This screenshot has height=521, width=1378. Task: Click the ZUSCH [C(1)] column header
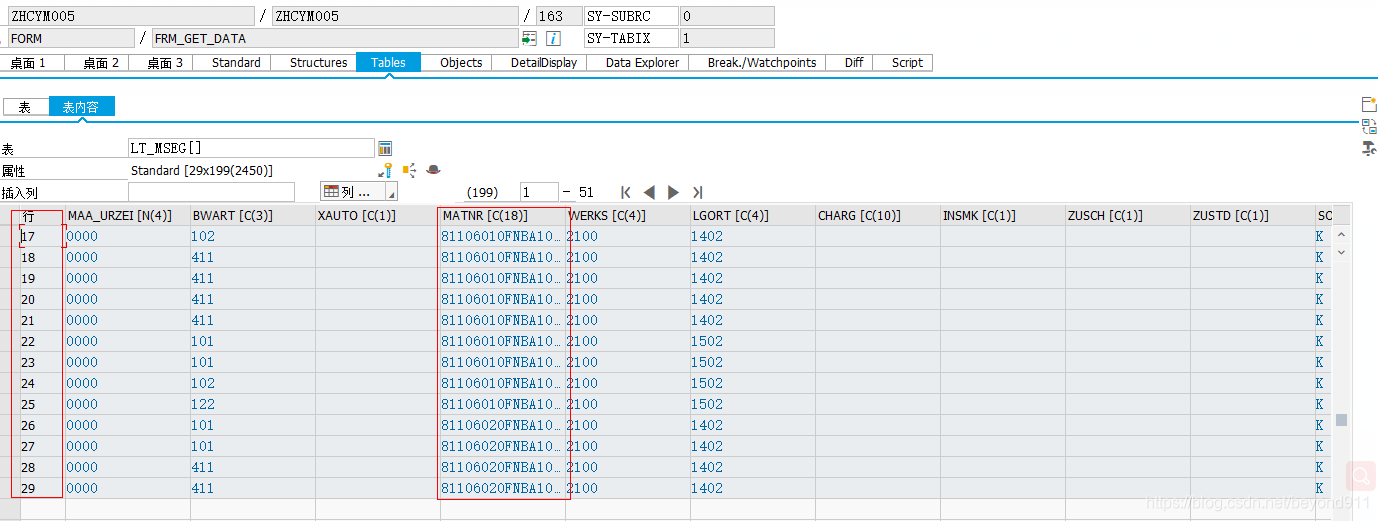(1127, 215)
